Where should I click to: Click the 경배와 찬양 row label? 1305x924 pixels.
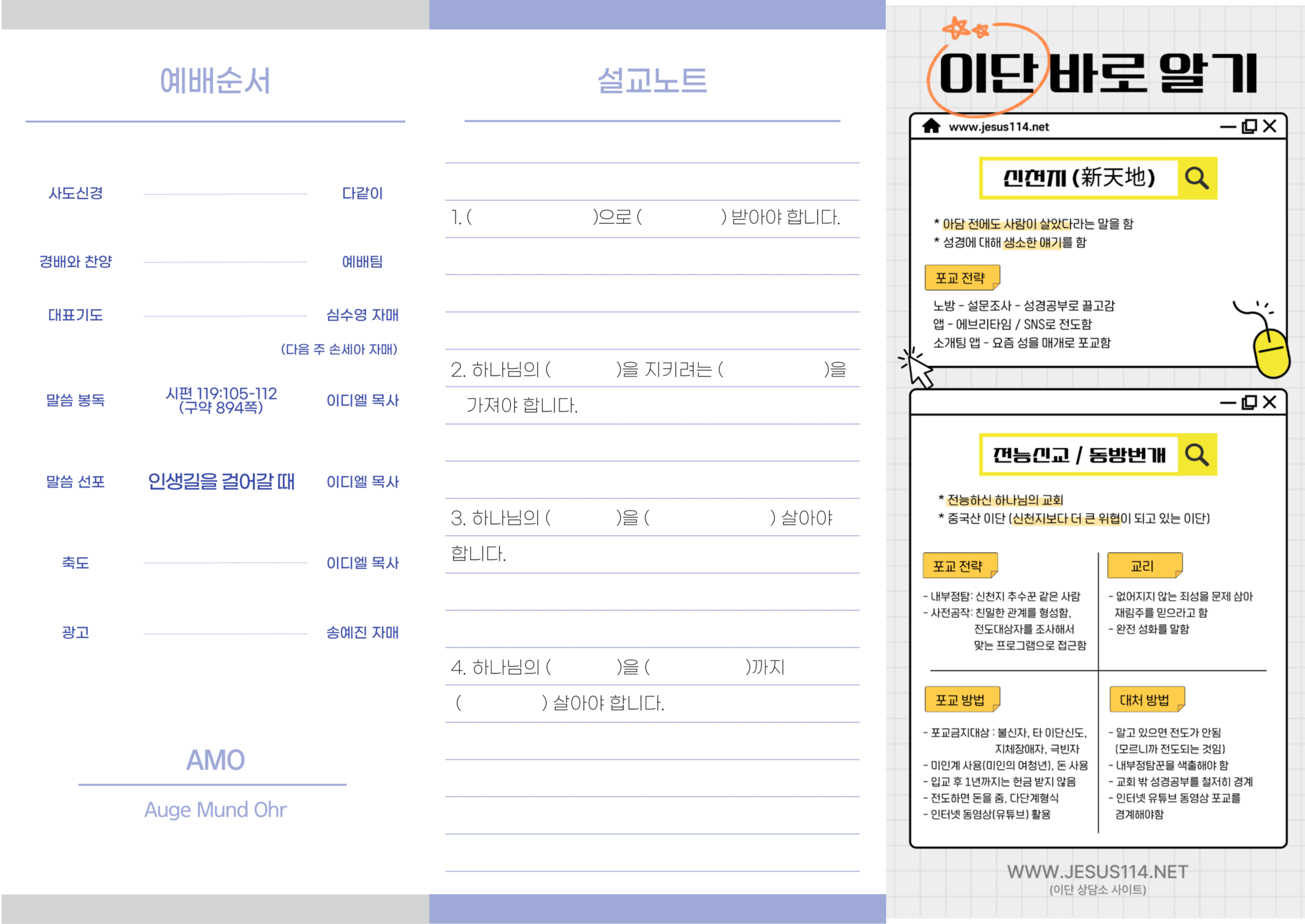click(76, 261)
